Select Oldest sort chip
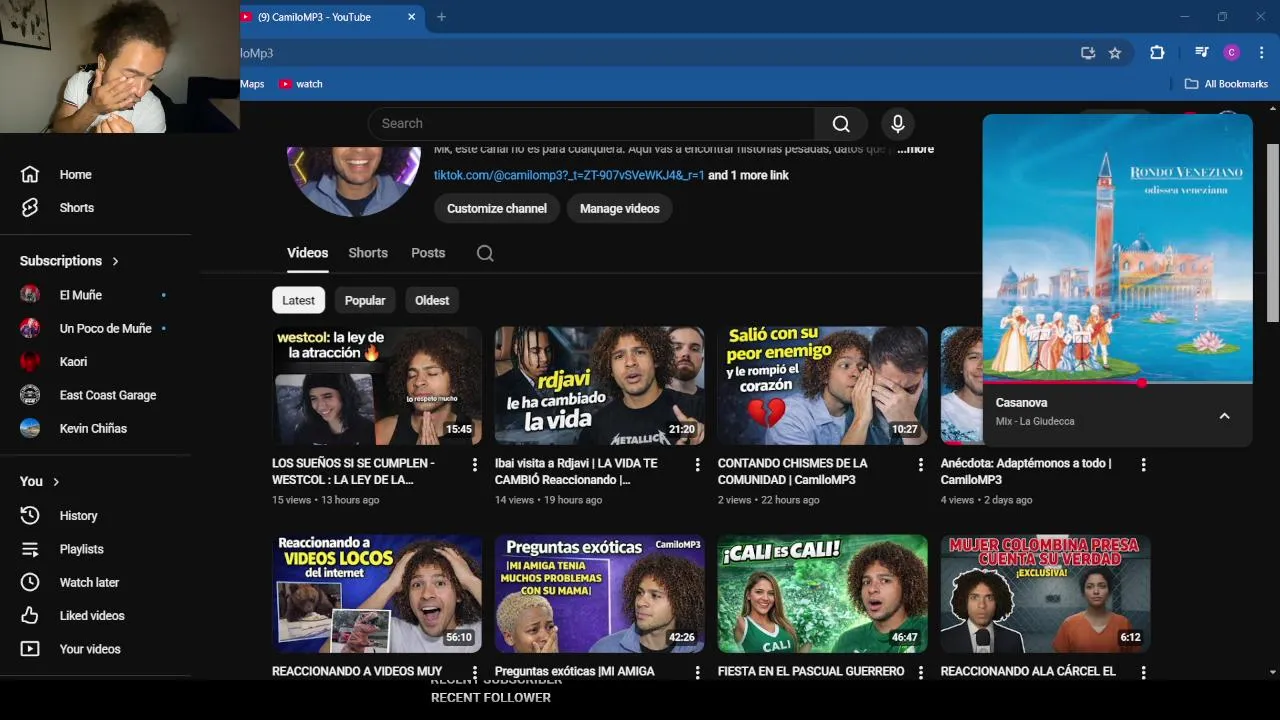 [432, 300]
